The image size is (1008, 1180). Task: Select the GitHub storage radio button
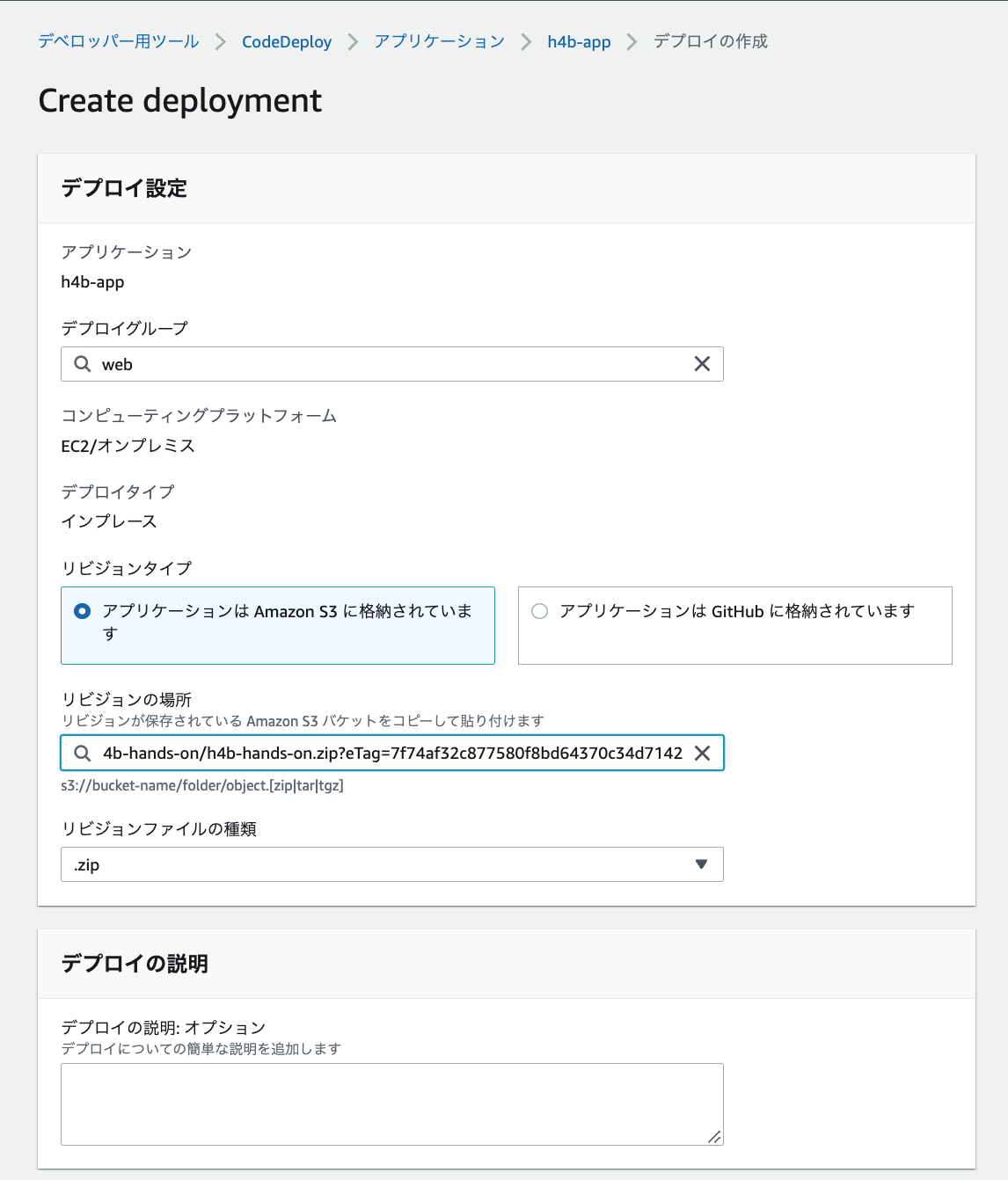[539, 610]
